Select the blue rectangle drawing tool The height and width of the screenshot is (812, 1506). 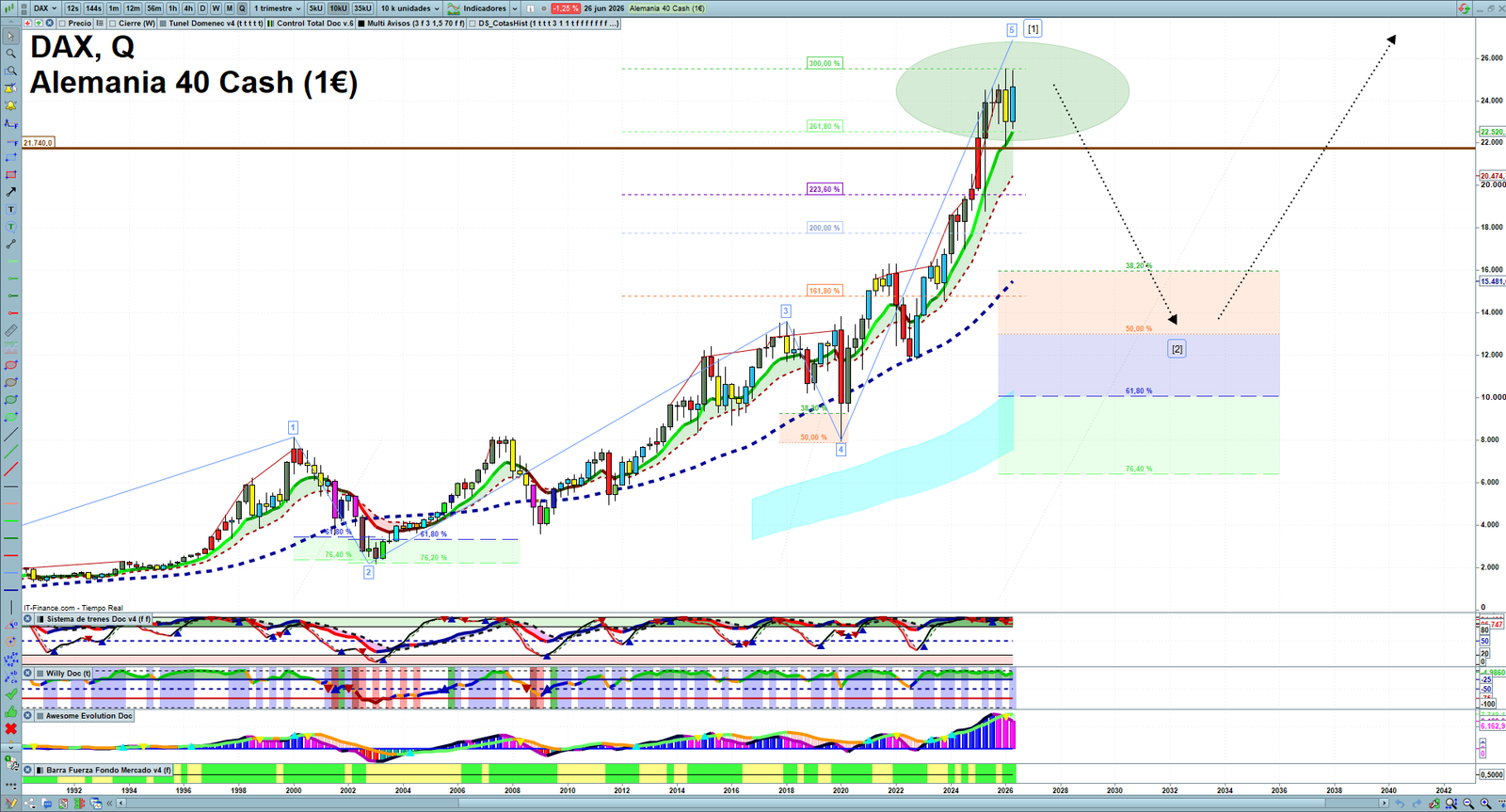(11, 158)
